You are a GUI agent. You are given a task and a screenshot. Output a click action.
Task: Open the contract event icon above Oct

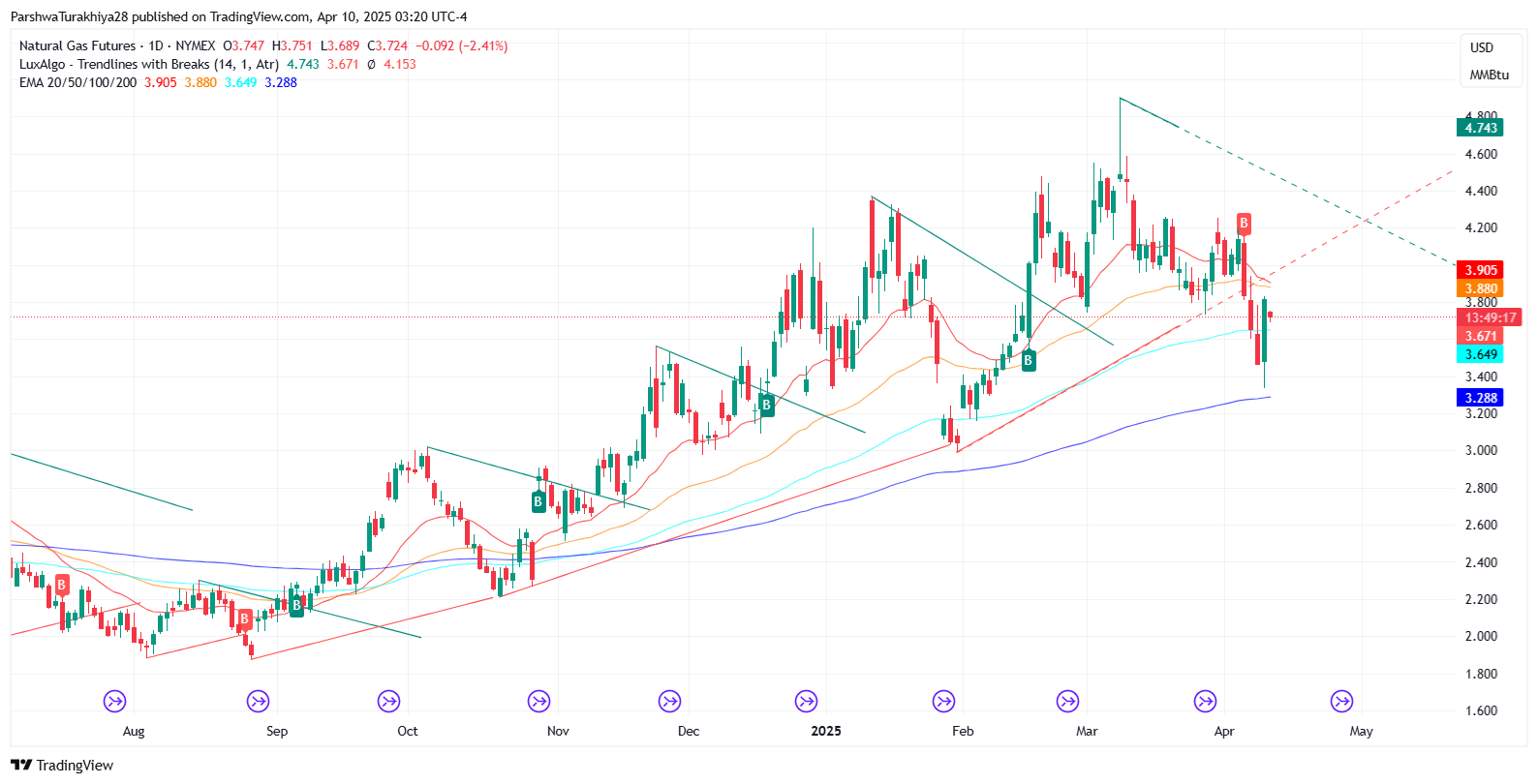(388, 701)
